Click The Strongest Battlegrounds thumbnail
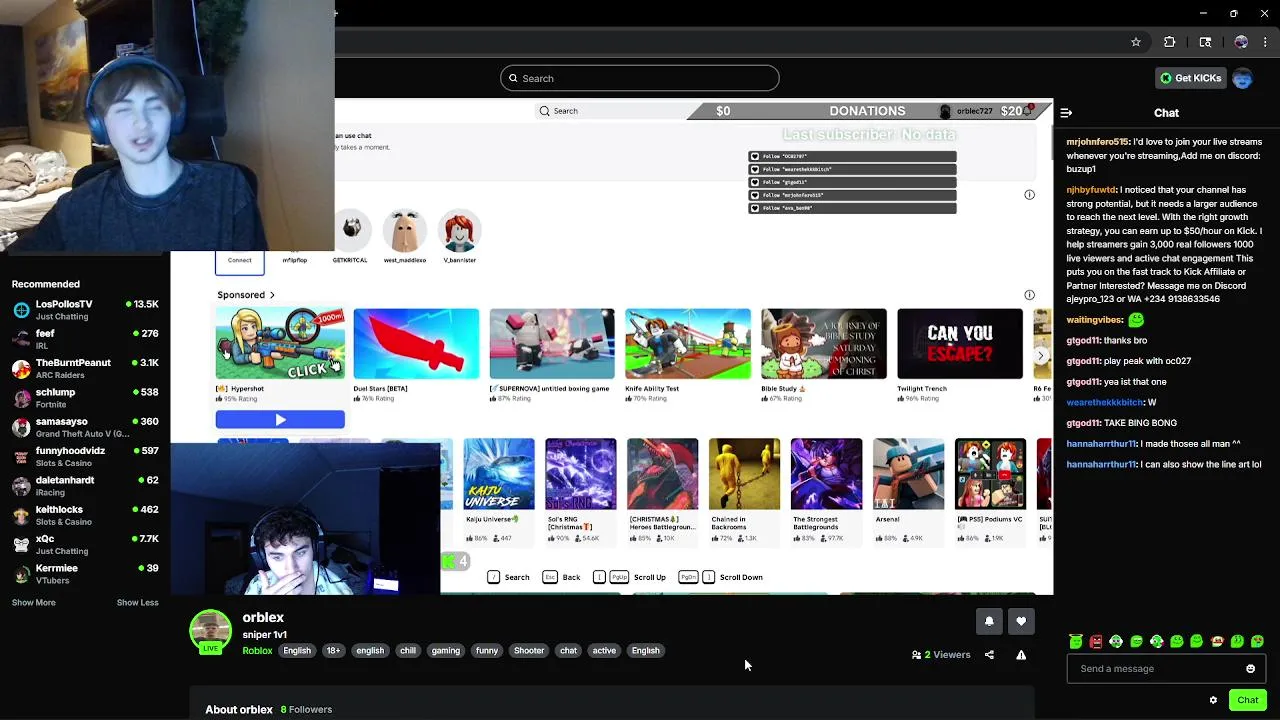This screenshot has height=720, width=1280. 826,474
